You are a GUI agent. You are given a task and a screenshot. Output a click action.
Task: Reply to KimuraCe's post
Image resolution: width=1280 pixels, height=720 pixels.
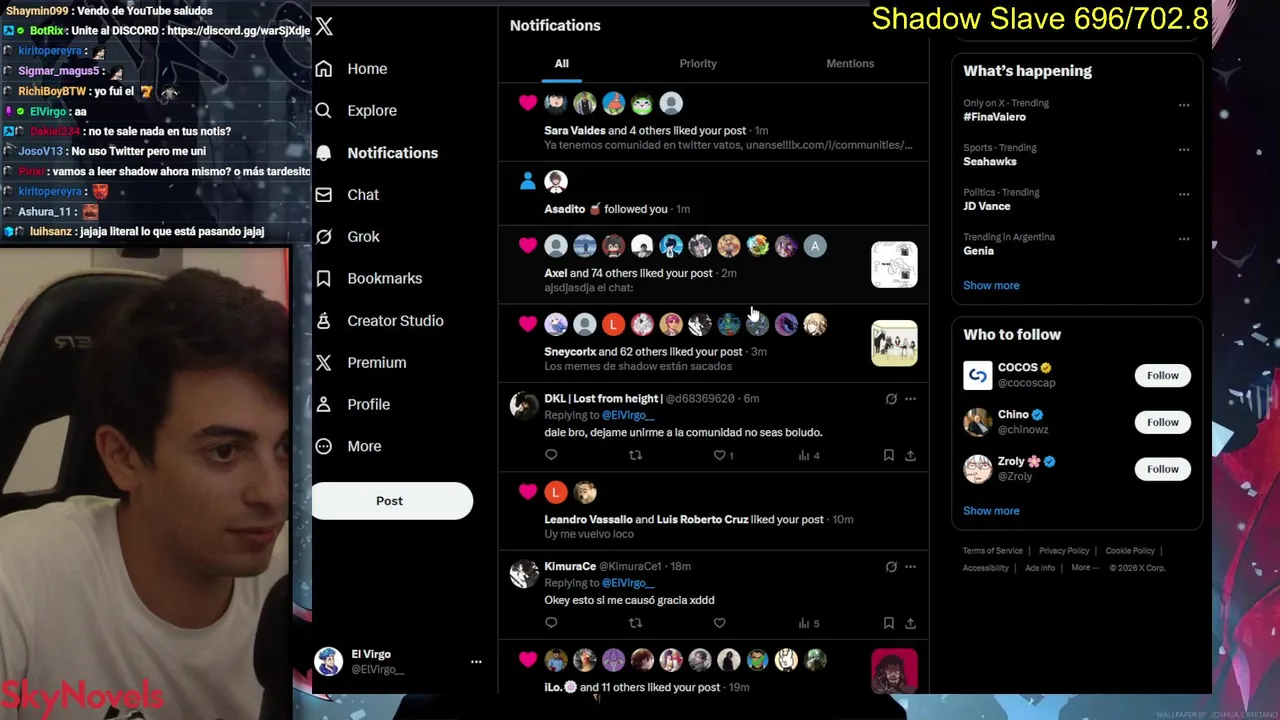point(551,623)
